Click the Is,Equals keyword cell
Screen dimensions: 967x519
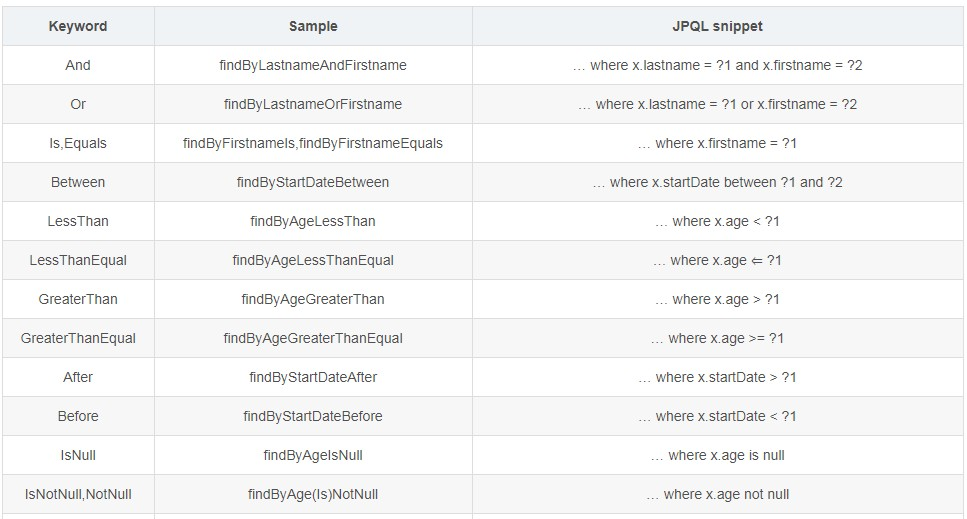coord(78,143)
